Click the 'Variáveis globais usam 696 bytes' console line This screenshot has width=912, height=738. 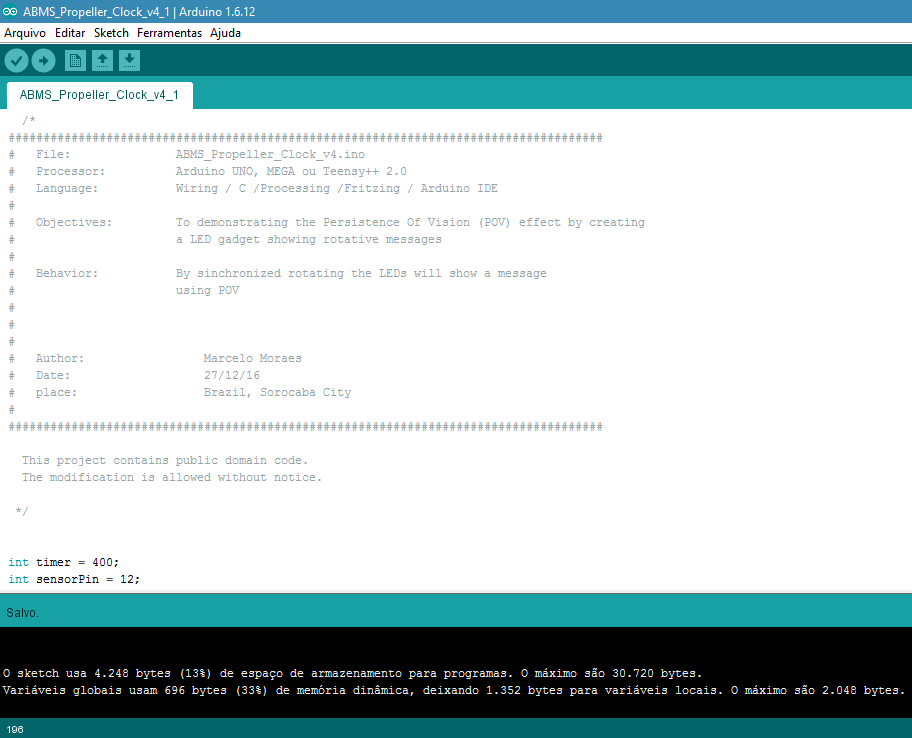tap(454, 690)
